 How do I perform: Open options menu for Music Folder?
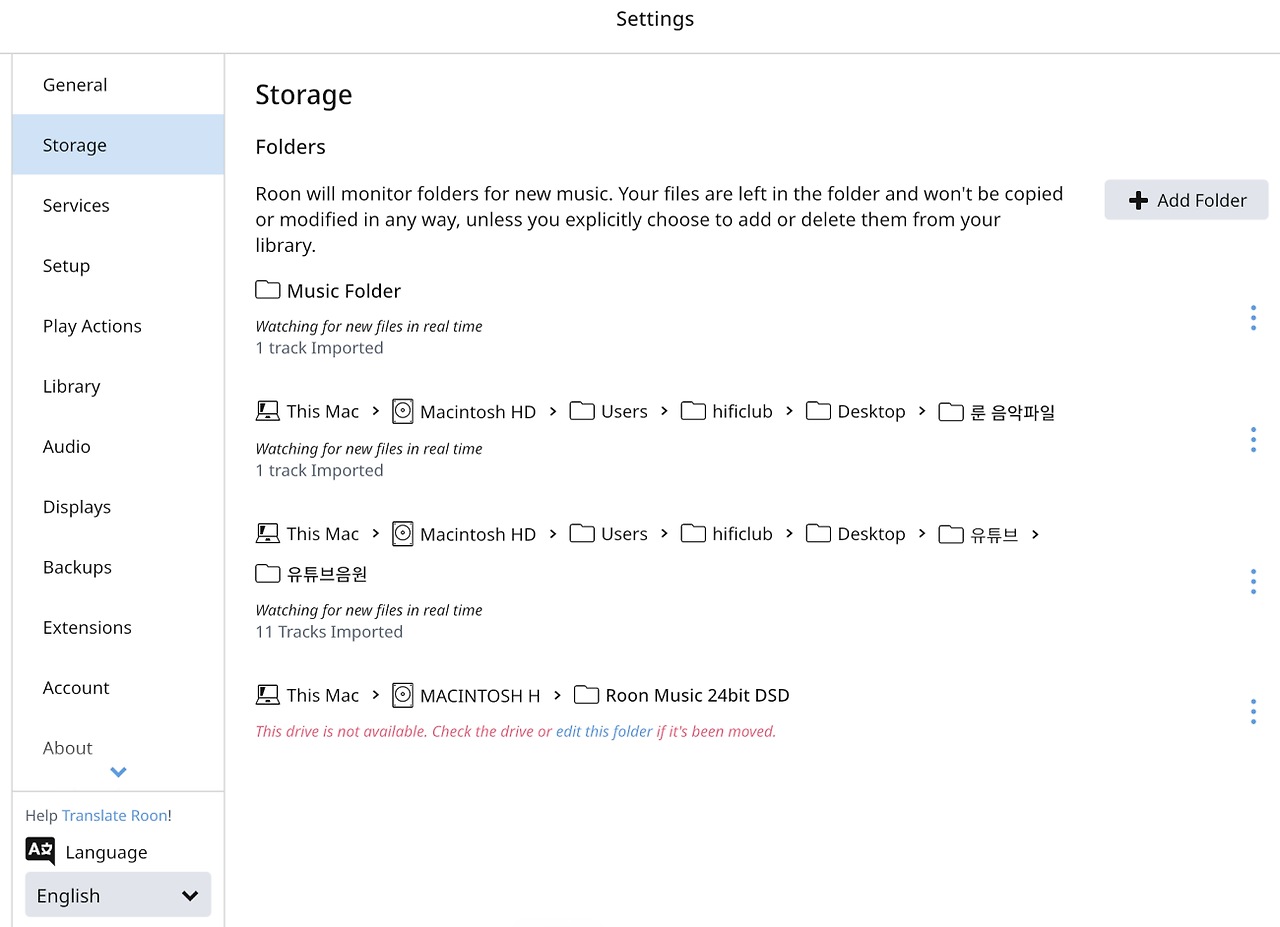1253,319
